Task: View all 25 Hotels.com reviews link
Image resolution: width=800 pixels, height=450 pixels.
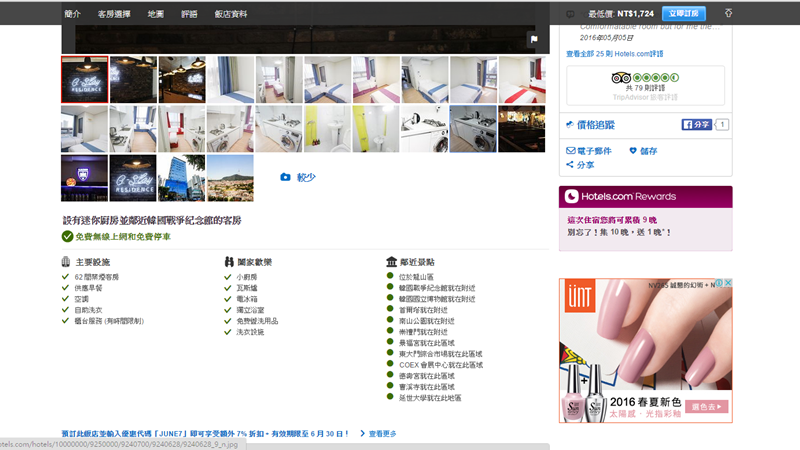Action: click(615, 54)
